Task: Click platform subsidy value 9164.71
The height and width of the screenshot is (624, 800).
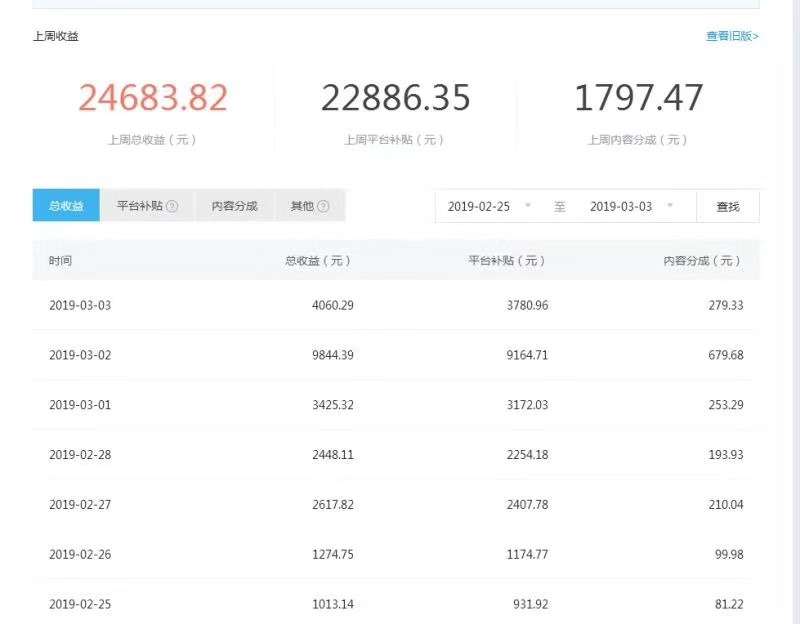Action: point(528,355)
